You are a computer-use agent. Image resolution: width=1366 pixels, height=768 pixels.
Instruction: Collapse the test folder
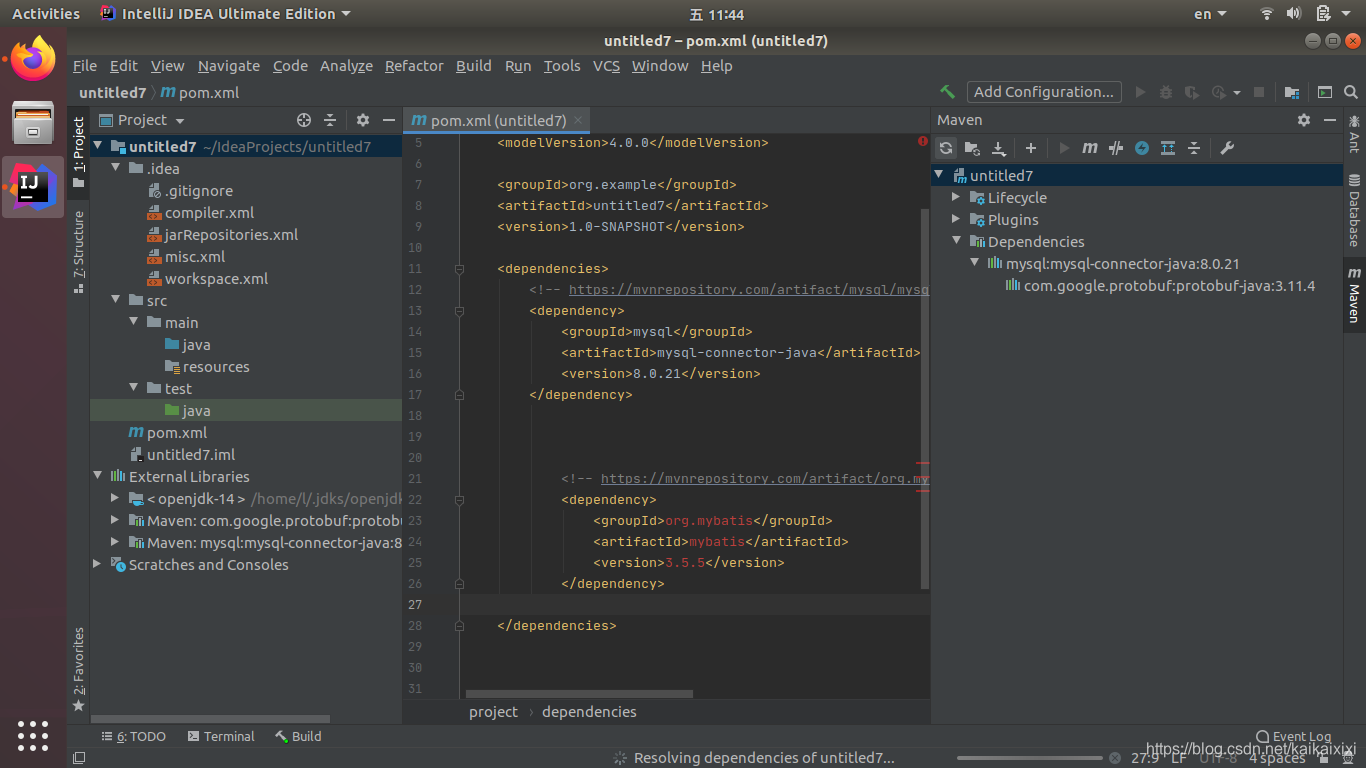(134, 389)
